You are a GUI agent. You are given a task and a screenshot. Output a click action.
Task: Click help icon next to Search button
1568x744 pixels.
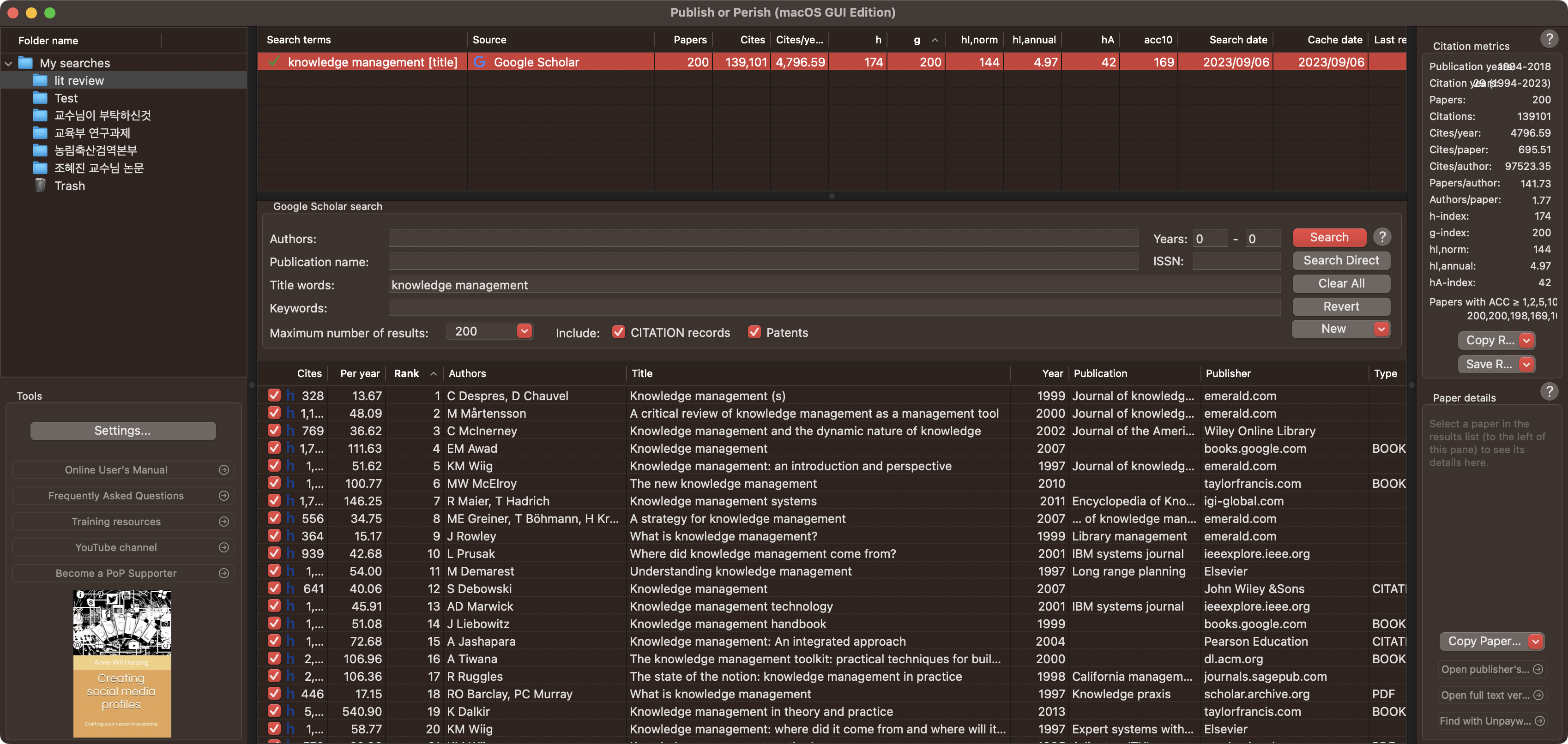(x=1382, y=237)
